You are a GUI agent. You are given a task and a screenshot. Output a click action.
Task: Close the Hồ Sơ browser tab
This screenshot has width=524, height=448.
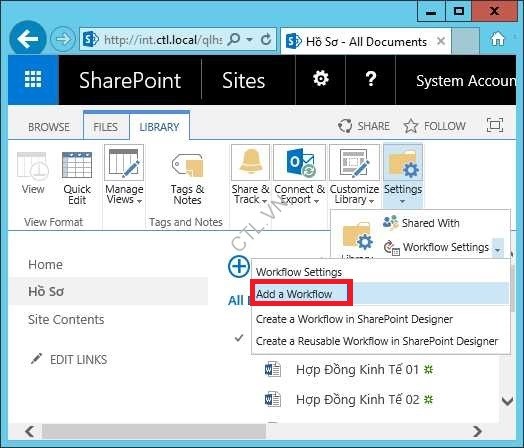point(441,41)
